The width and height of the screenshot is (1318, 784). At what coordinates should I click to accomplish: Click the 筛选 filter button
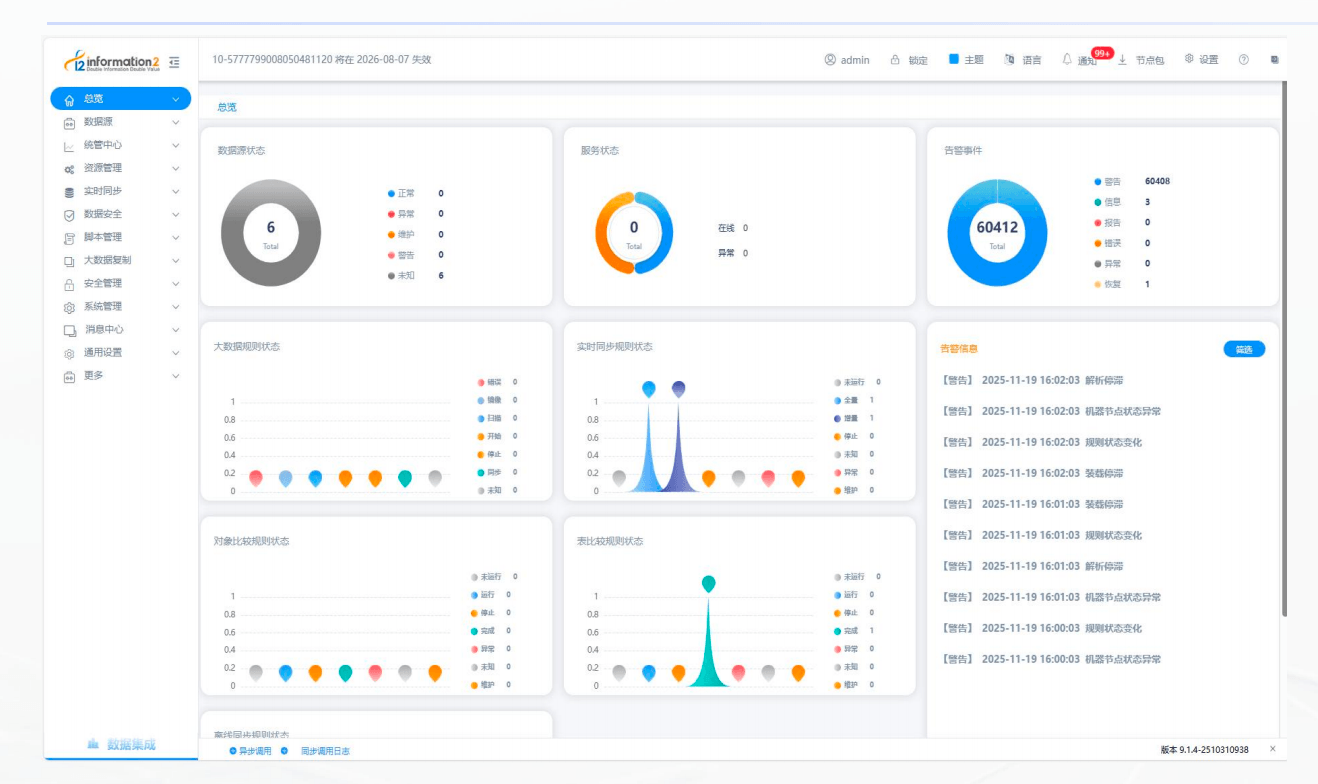1244,349
